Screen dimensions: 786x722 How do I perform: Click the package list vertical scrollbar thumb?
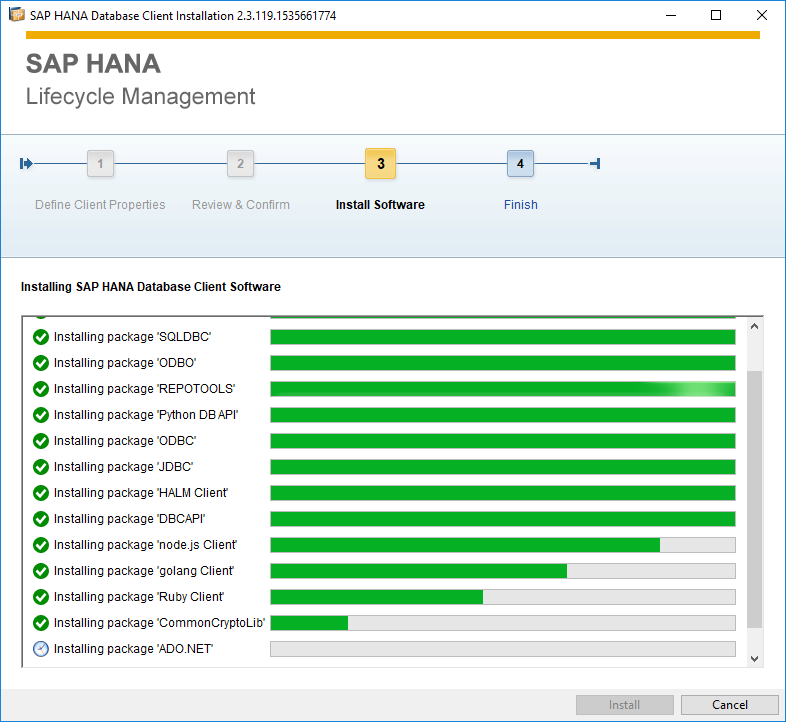coord(754,499)
